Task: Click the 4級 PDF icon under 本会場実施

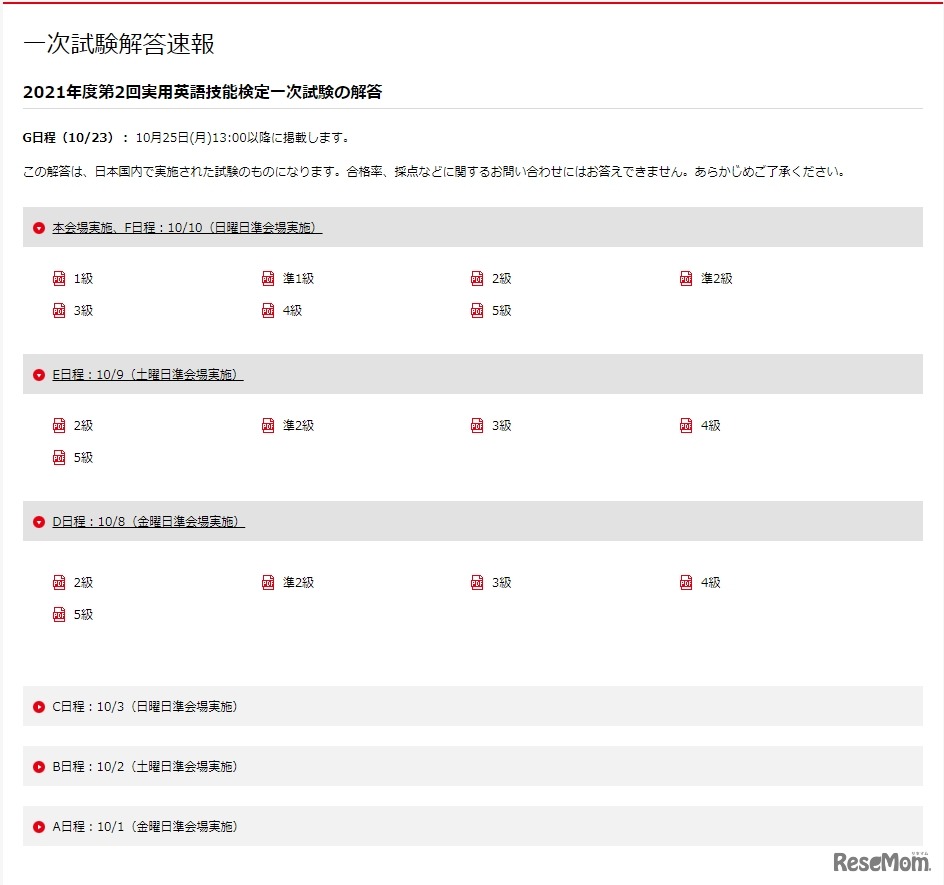Action: [268, 310]
